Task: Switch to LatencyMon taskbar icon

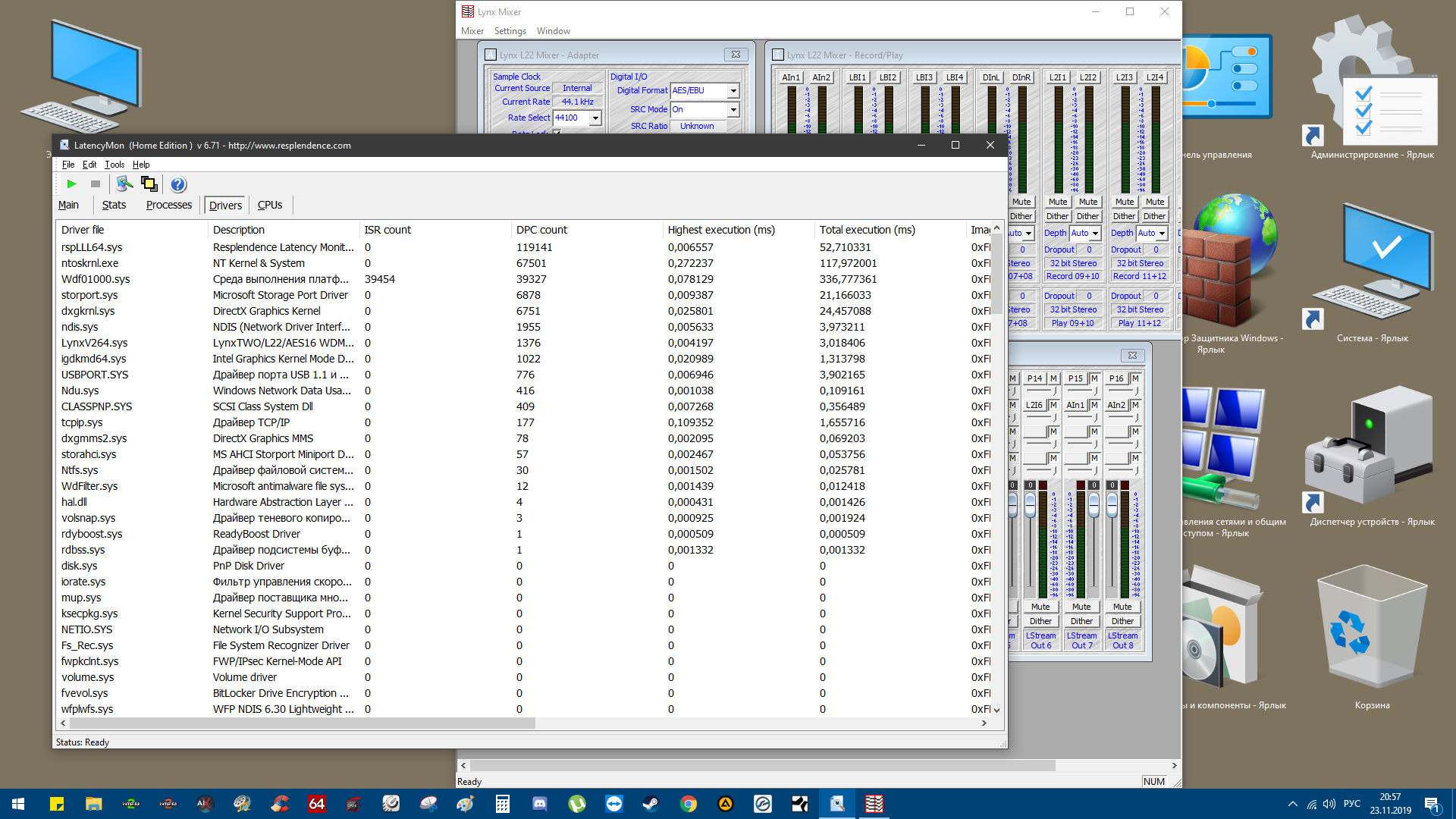Action: [x=837, y=804]
